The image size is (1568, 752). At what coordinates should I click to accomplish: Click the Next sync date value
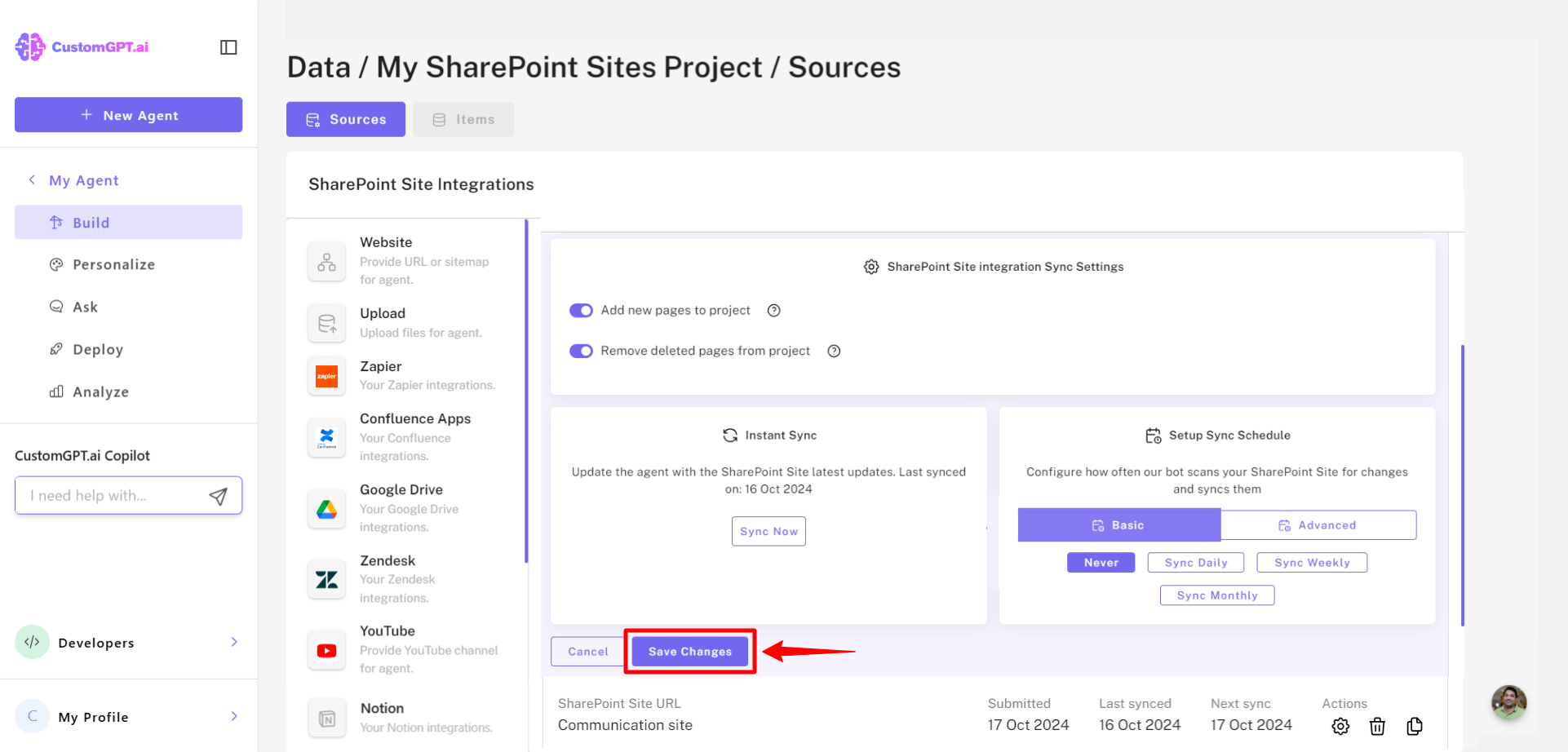(x=1251, y=725)
